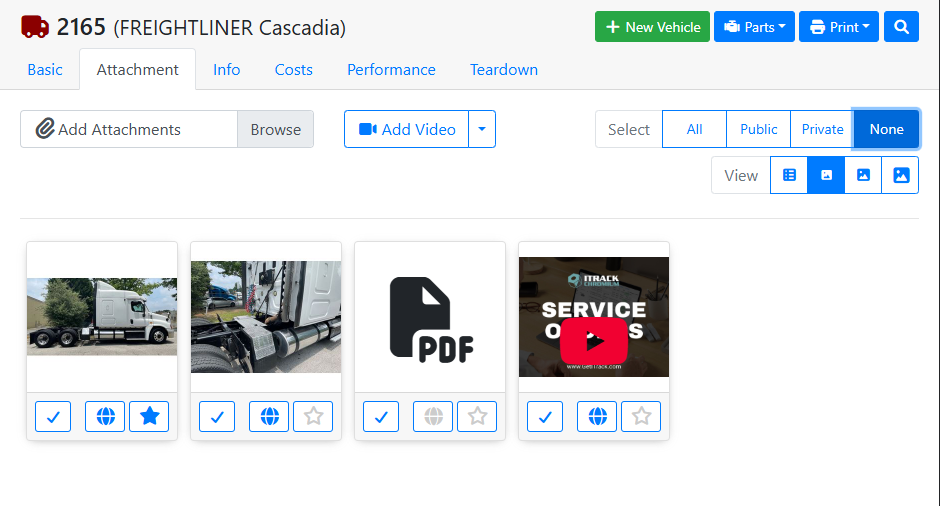Open the rear truck photo thumbnail
The image size is (940, 506).
[266, 317]
